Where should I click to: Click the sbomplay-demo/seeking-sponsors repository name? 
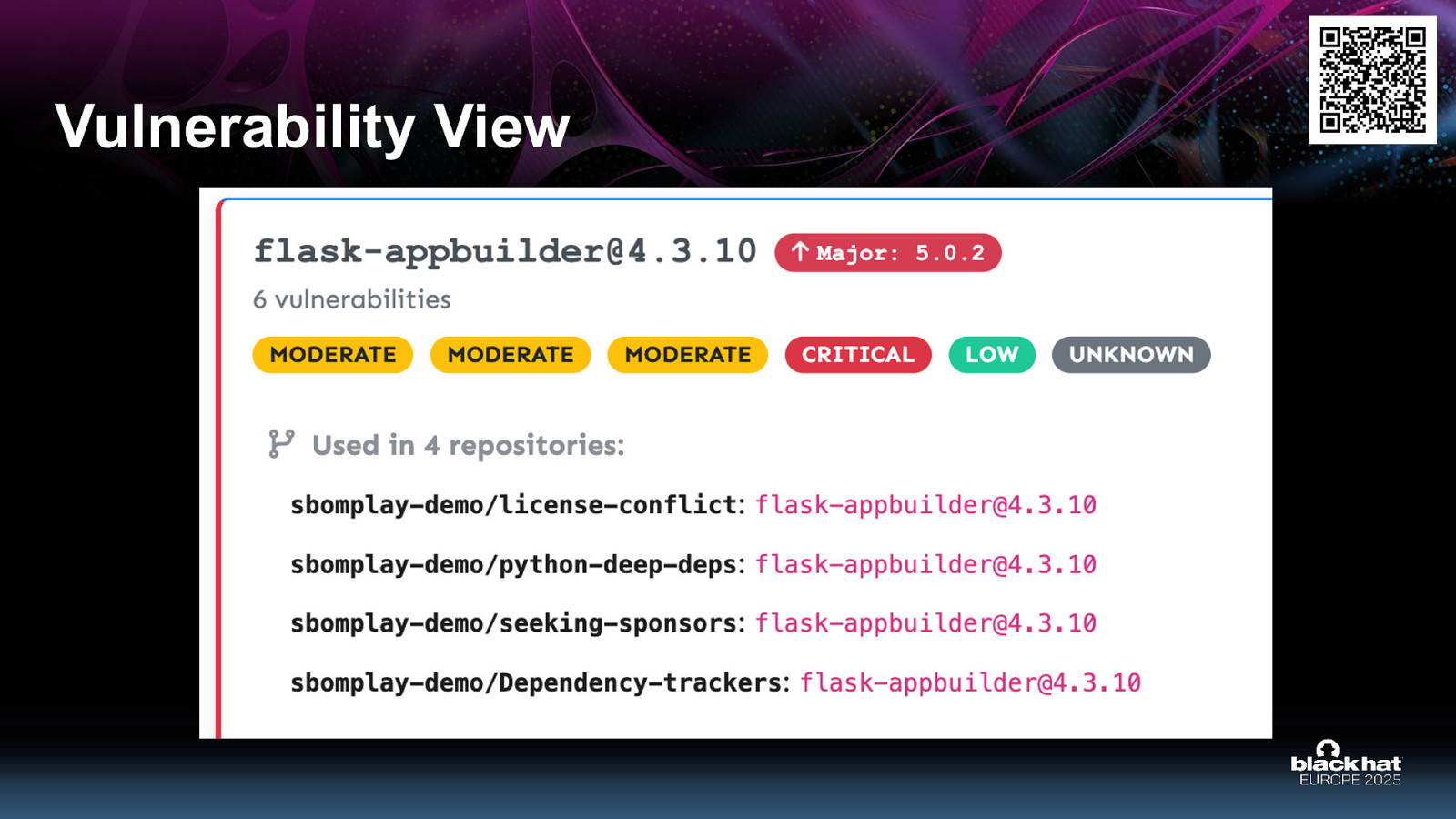pyautogui.click(x=514, y=623)
